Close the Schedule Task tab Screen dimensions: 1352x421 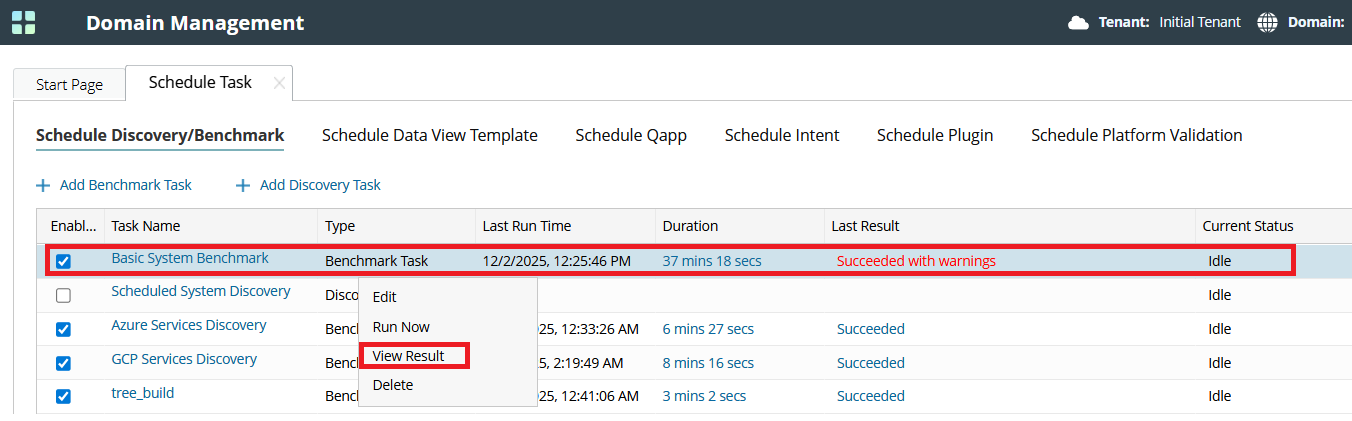[x=279, y=83]
